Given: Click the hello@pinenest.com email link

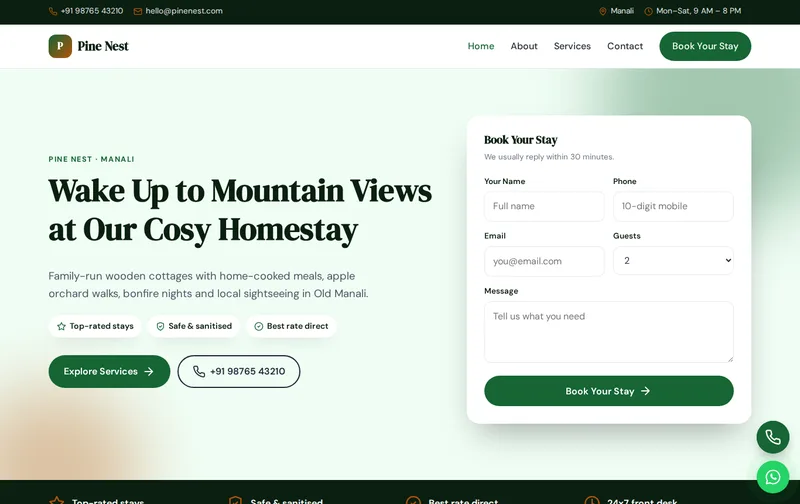Looking at the screenshot, I should click(x=184, y=11).
